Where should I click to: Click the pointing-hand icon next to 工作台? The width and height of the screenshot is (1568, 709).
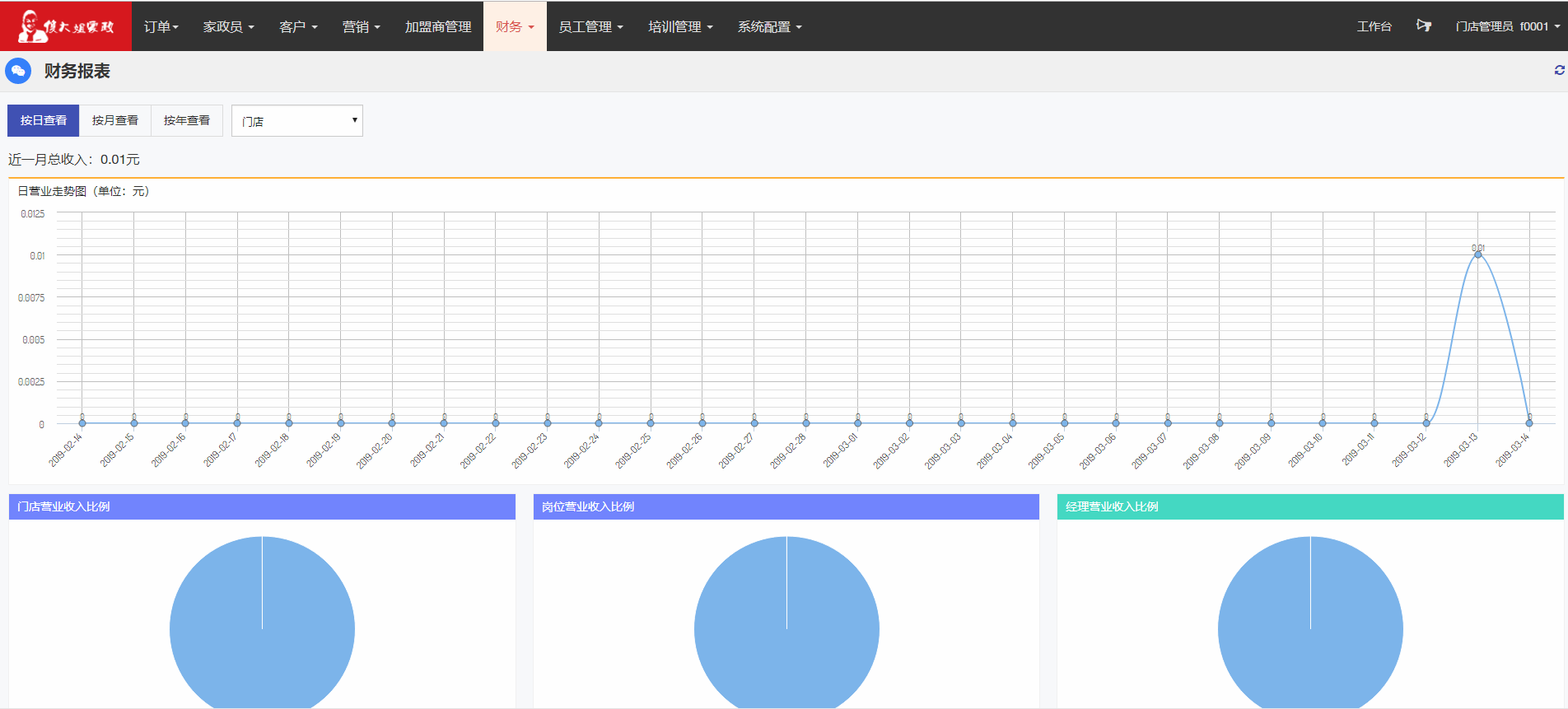1424,26
